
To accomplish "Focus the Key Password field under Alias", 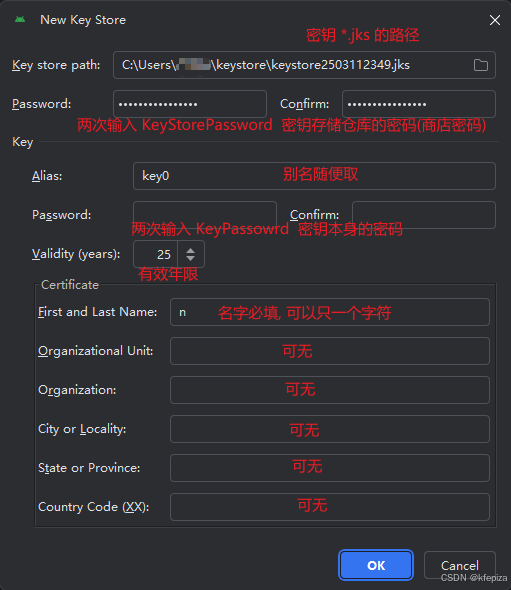I will 205,215.
